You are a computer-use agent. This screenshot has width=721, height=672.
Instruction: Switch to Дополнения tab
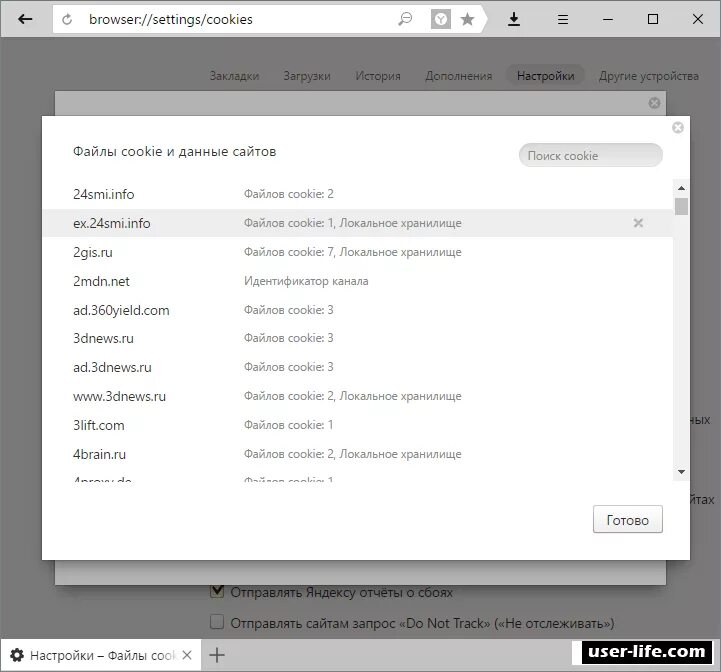[x=458, y=76]
